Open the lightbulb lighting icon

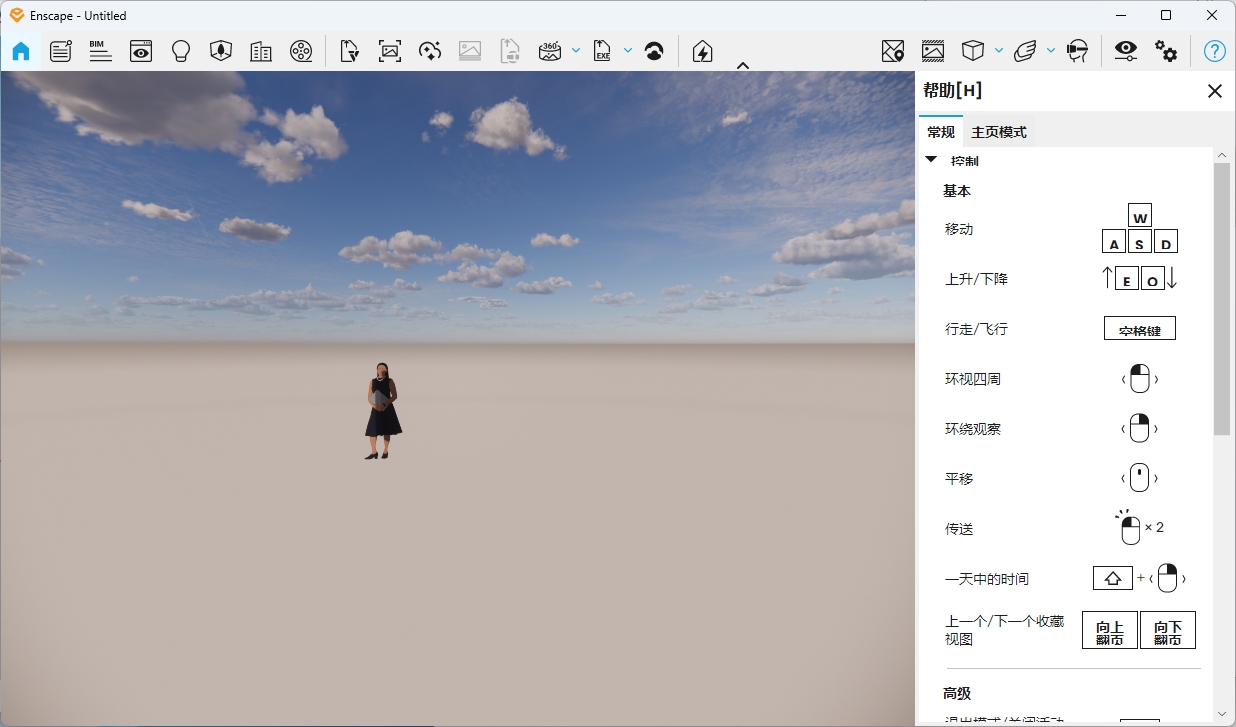click(181, 51)
